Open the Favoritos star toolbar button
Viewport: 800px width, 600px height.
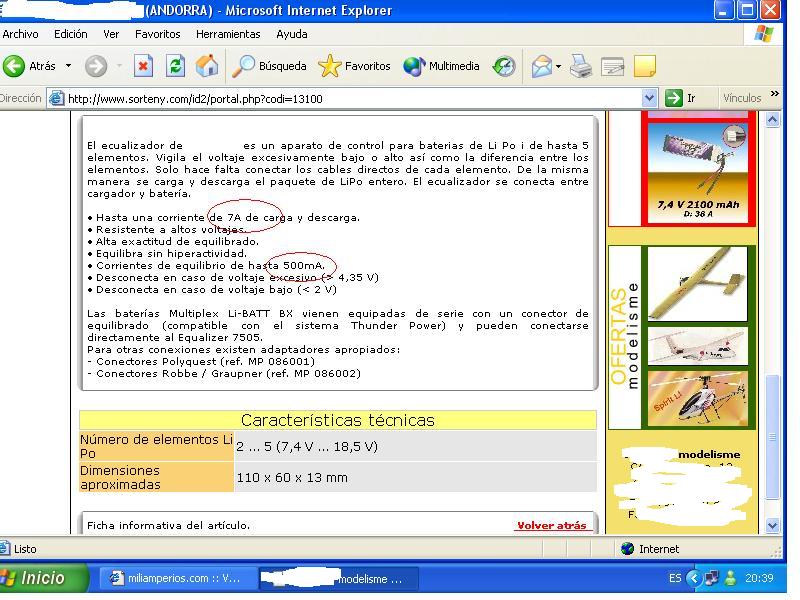(354, 66)
